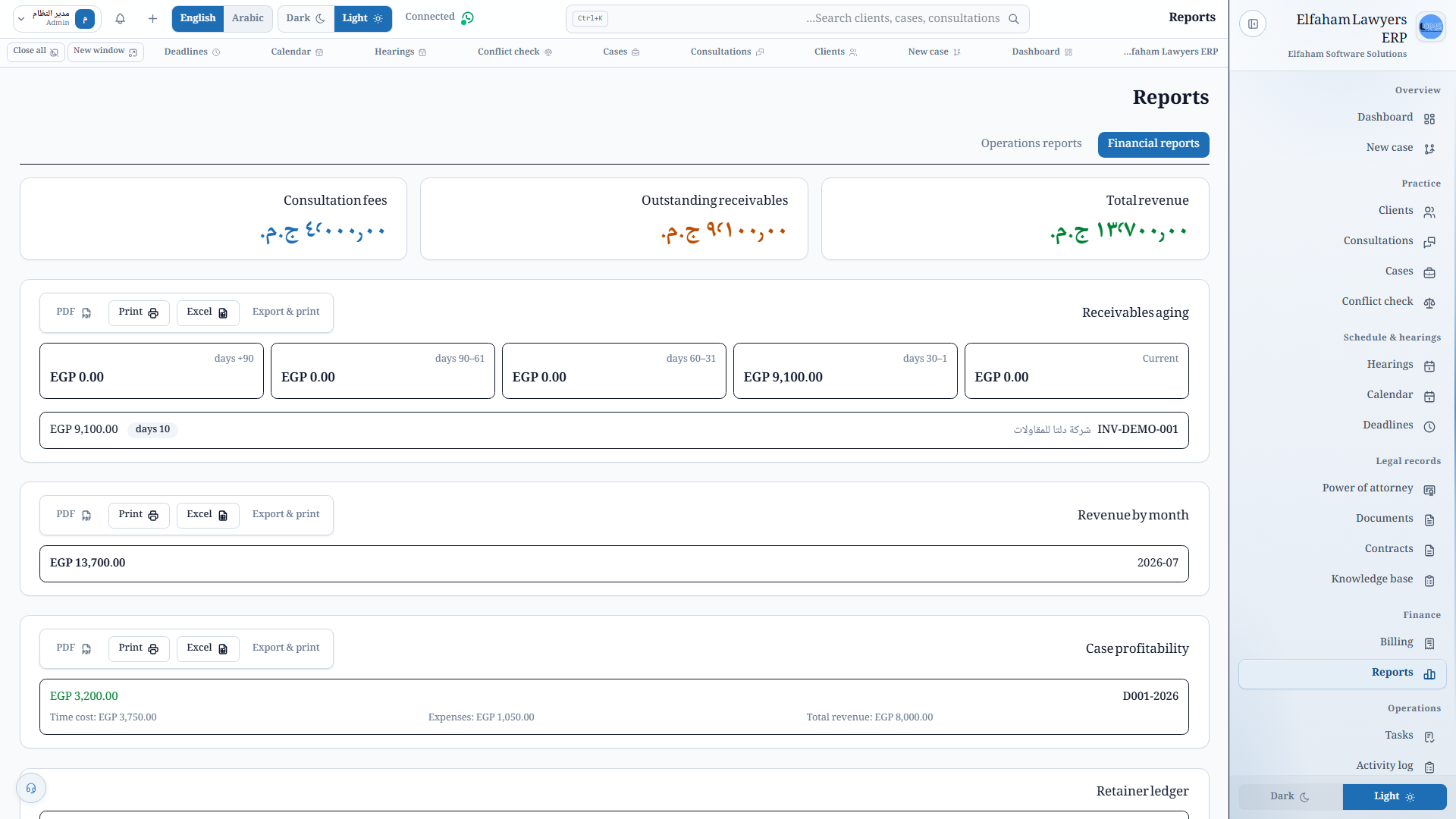Open Contracts in sidebar
The height and width of the screenshot is (819, 1456).
pos(1343,549)
